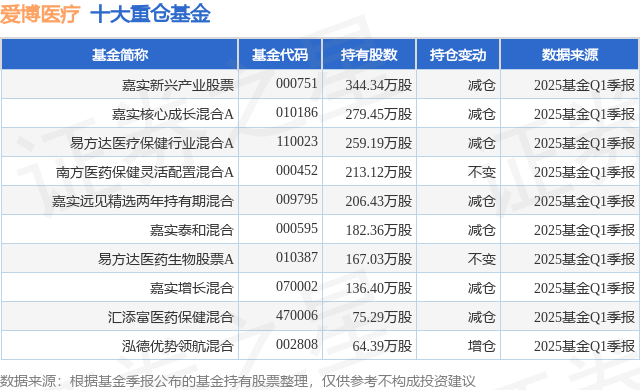The image size is (640, 390).
Task: Select 汇添富医药保健混合 fund name
Action: [171, 317]
